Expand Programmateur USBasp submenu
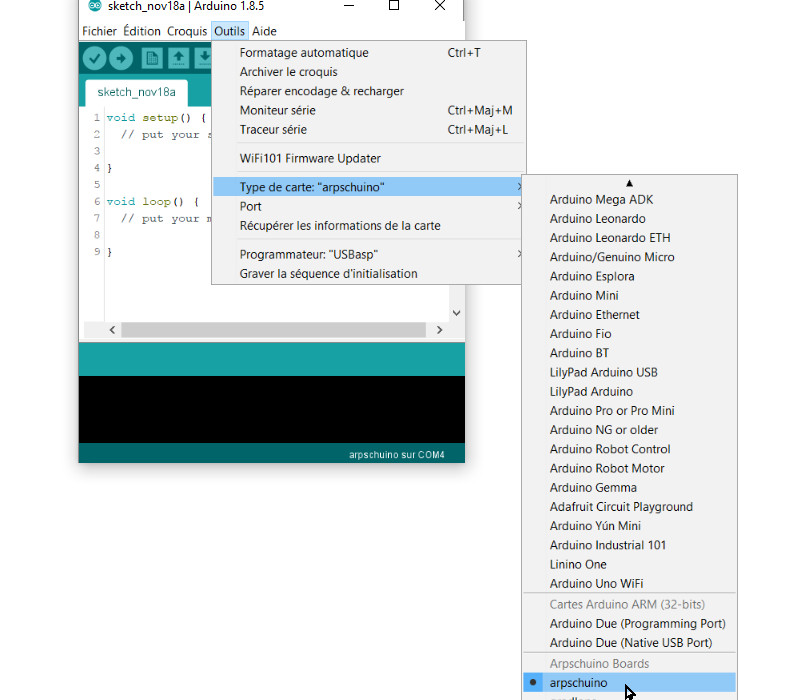 click(369, 254)
